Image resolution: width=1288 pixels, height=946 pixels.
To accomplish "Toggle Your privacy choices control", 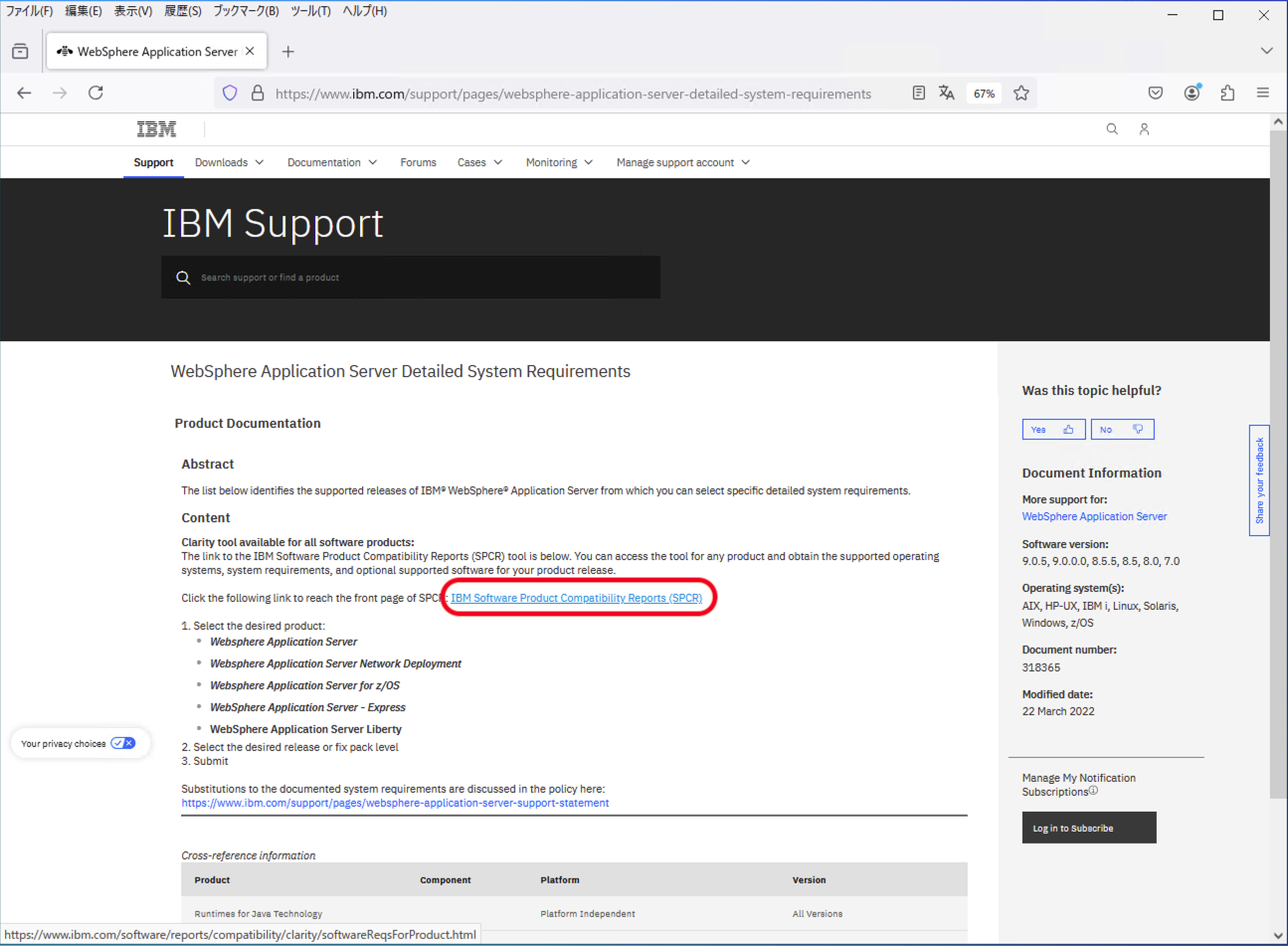I will pos(122,742).
